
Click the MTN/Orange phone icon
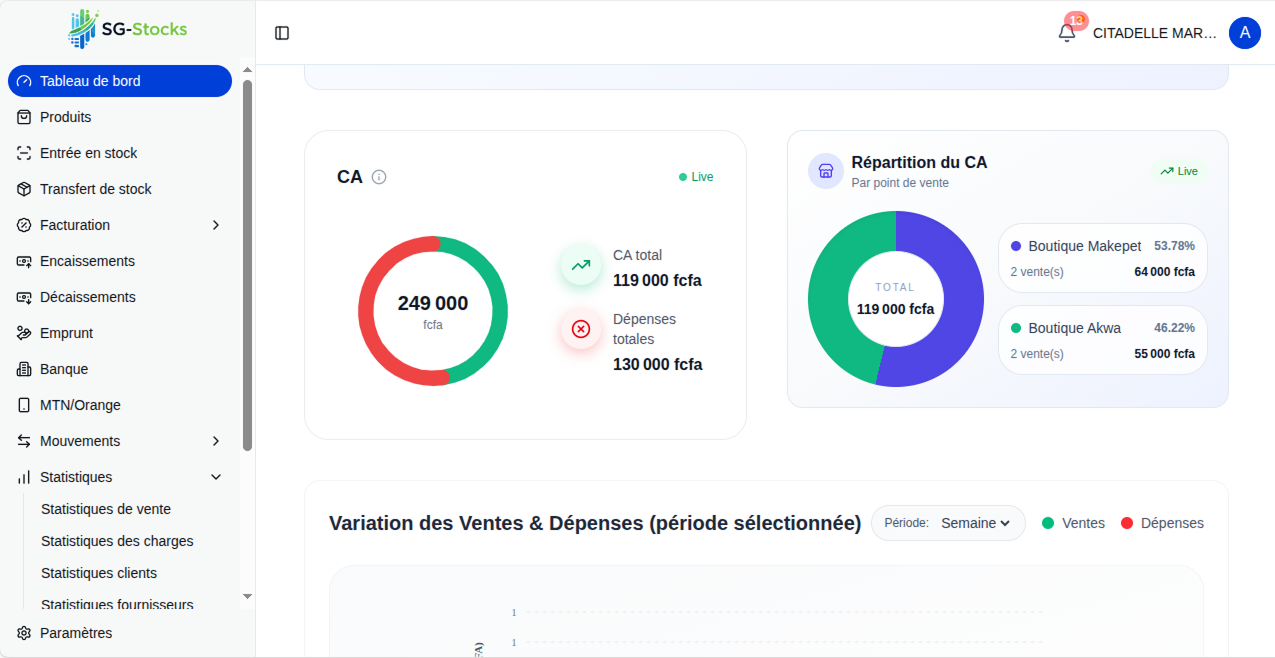24,405
